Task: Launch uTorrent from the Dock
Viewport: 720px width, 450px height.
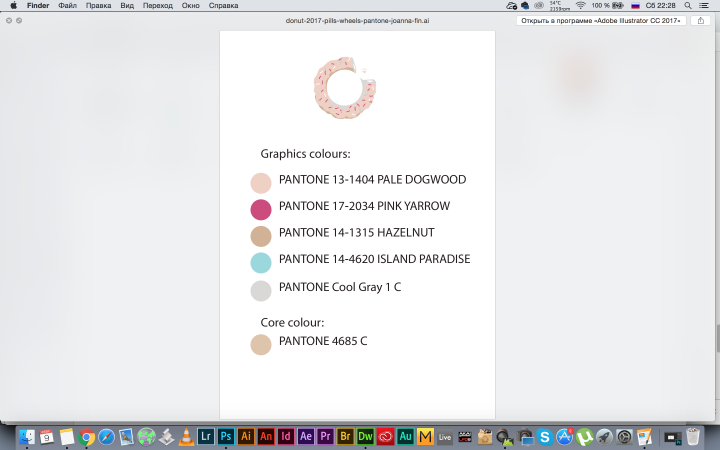Action: coord(585,437)
